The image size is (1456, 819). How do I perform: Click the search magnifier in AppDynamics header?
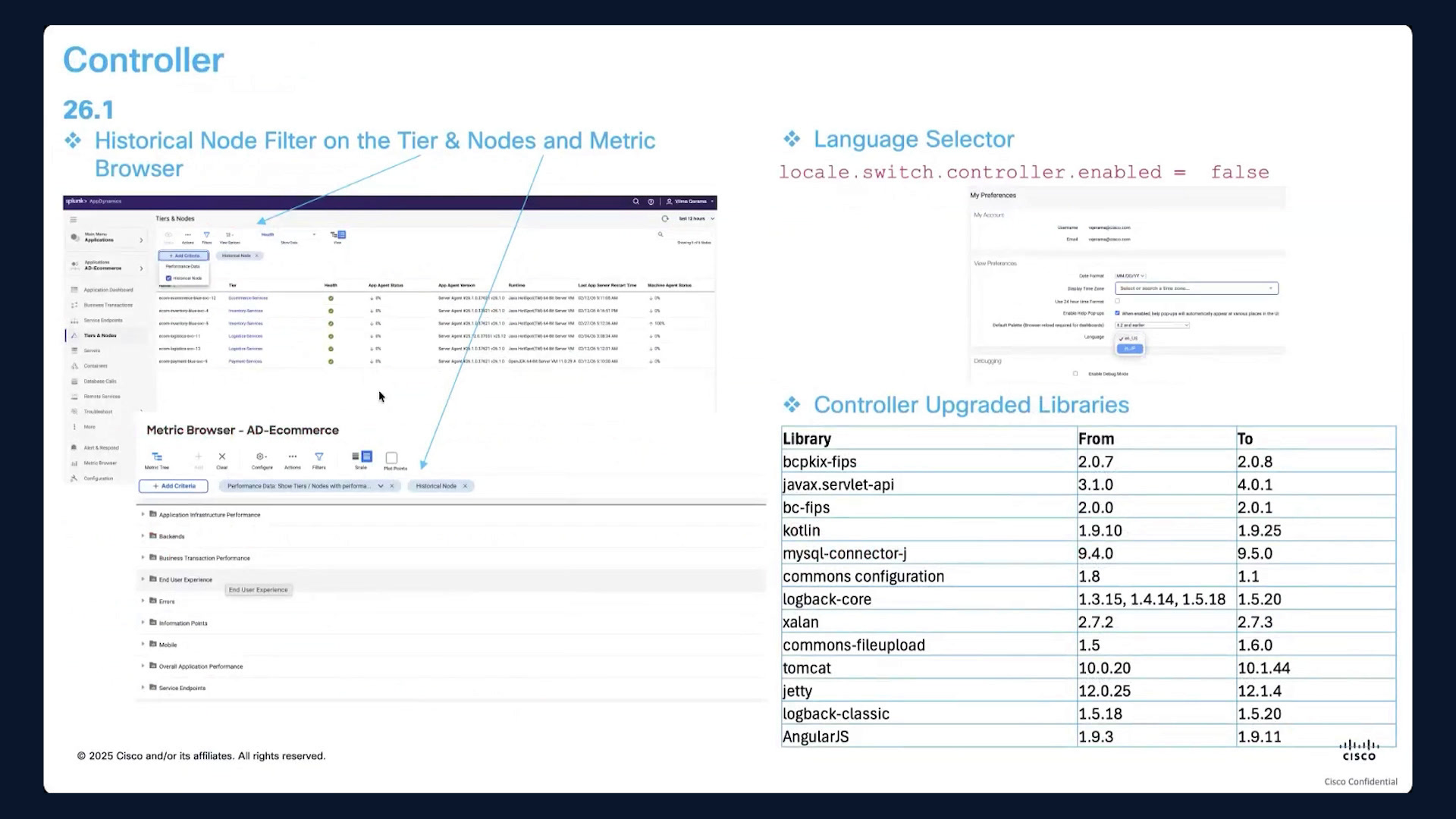635,202
